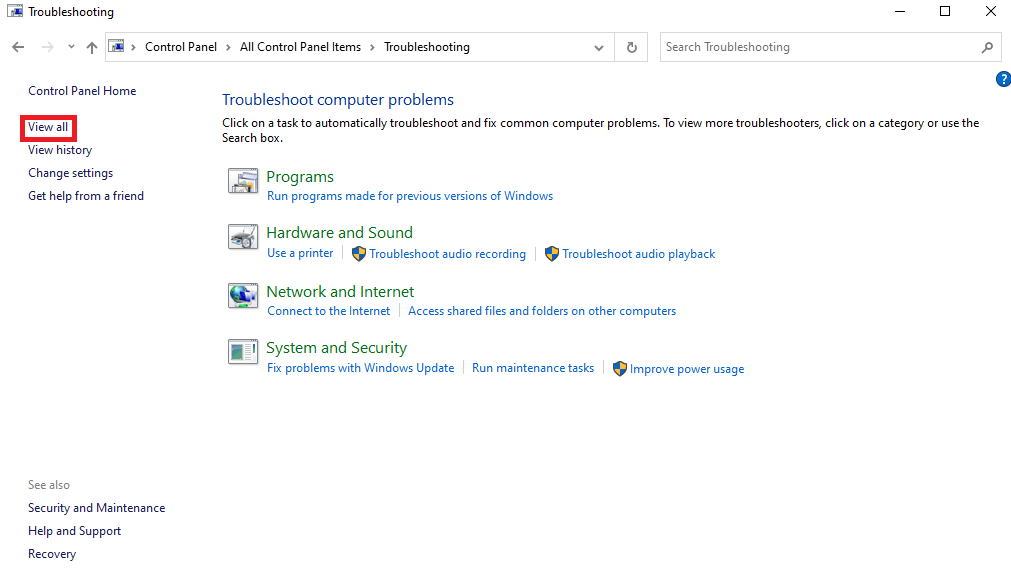
Task: Open the recent locations dropdown arrow
Action: [71, 47]
